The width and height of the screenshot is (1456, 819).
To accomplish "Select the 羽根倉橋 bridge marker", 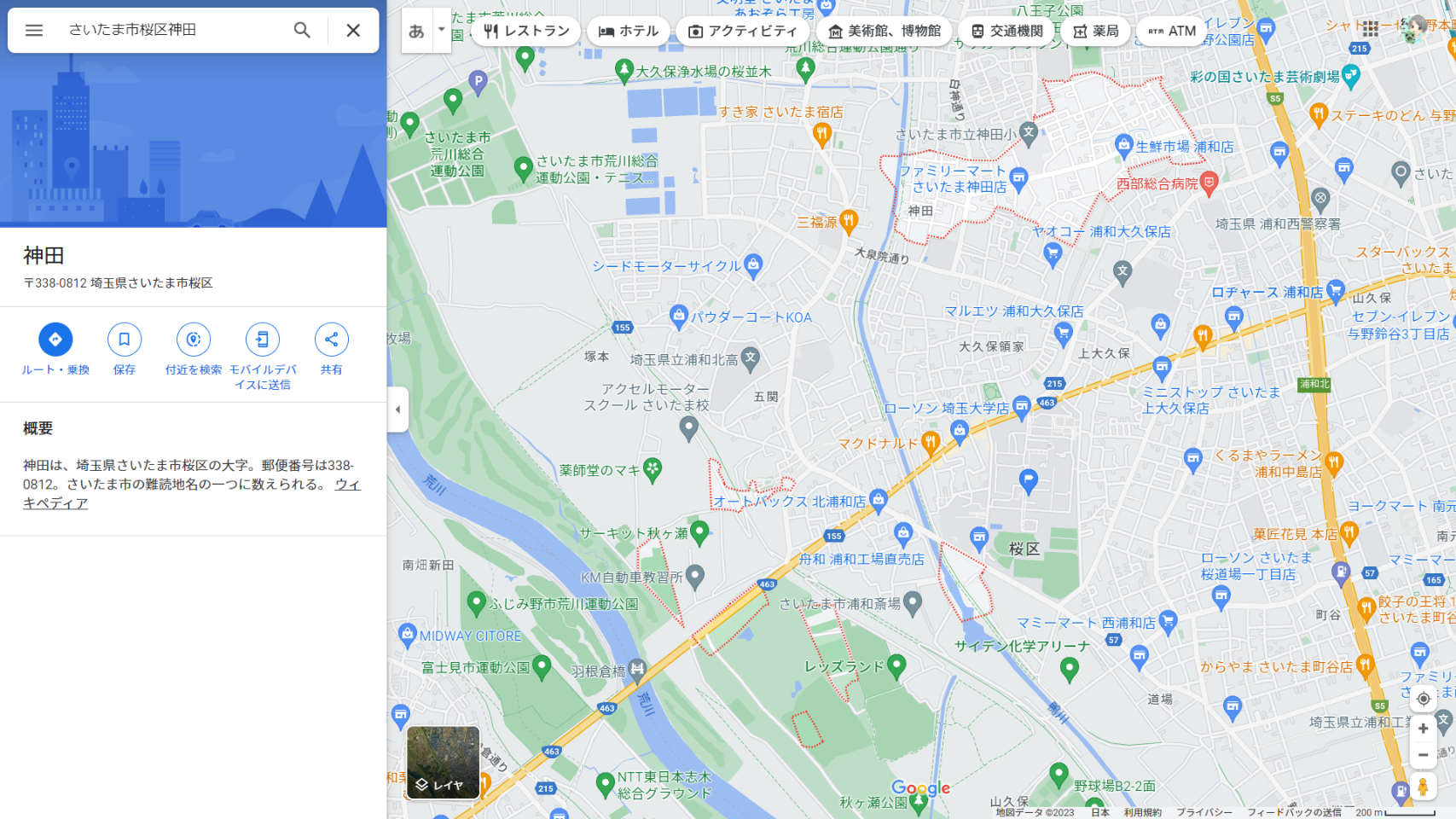I will (x=637, y=670).
